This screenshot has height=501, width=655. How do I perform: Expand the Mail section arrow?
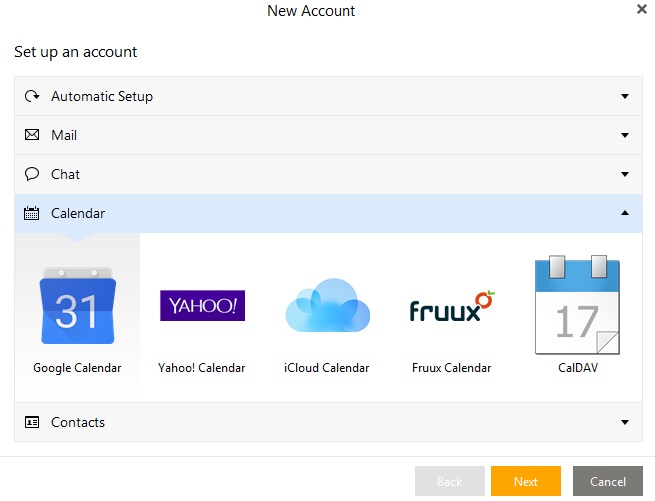pyautogui.click(x=625, y=135)
